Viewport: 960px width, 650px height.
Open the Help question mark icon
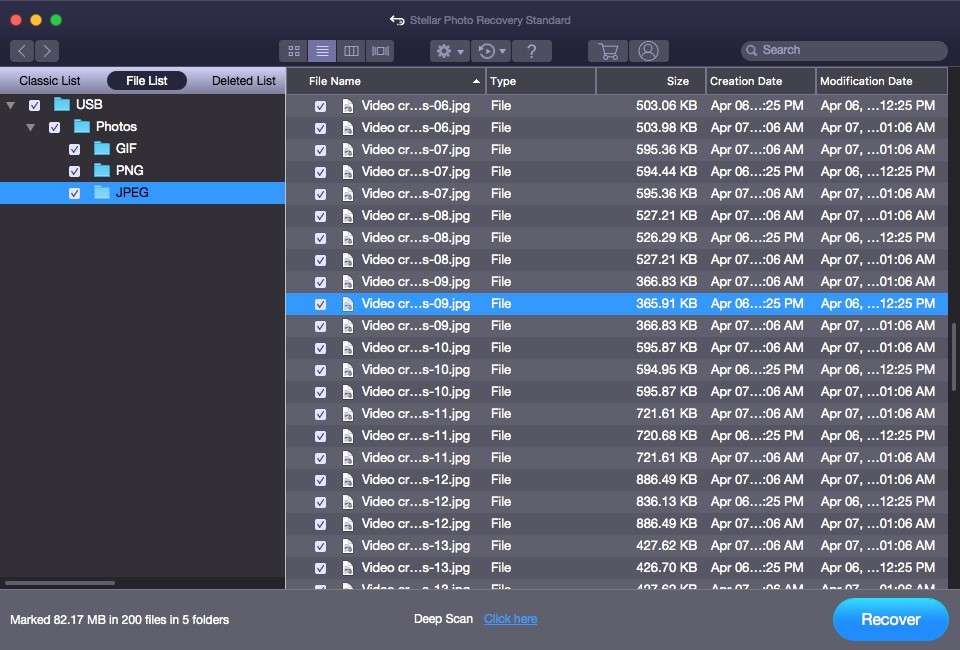coord(532,50)
